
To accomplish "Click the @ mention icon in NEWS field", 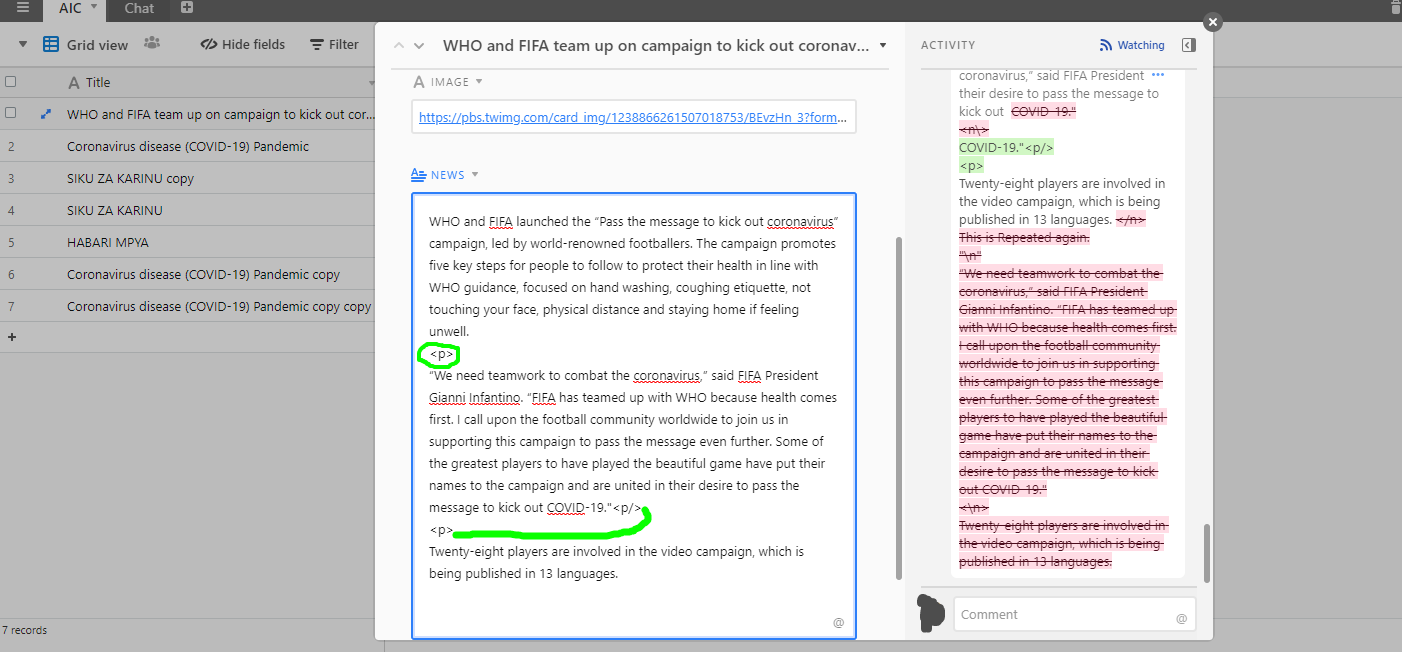I will (838, 622).
